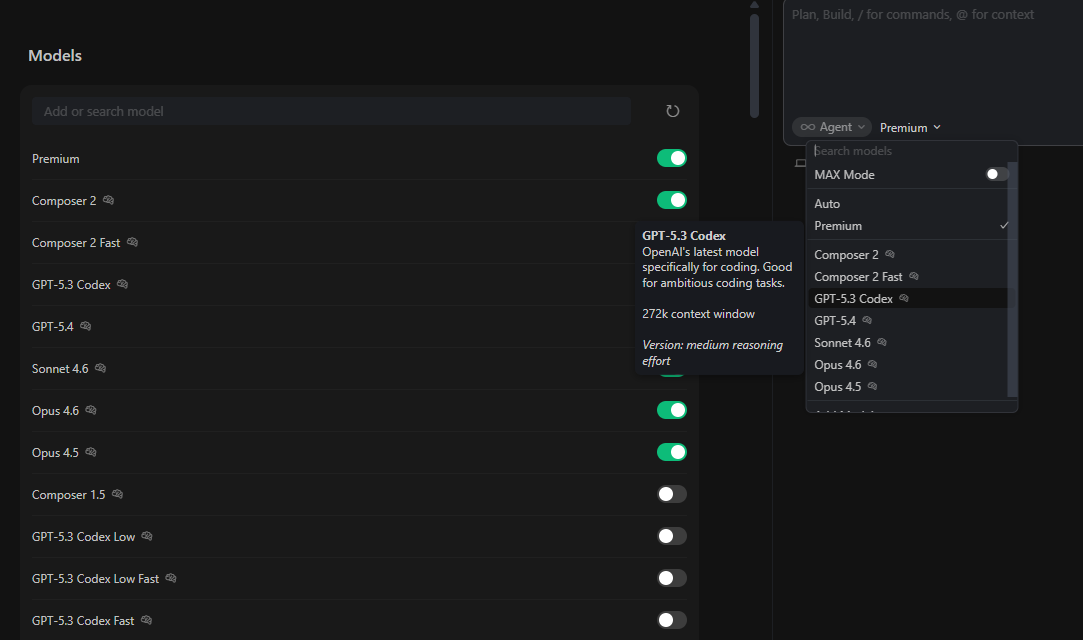Click the Add or search model field
The height and width of the screenshot is (640, 1083).
(x=330, y=111)
